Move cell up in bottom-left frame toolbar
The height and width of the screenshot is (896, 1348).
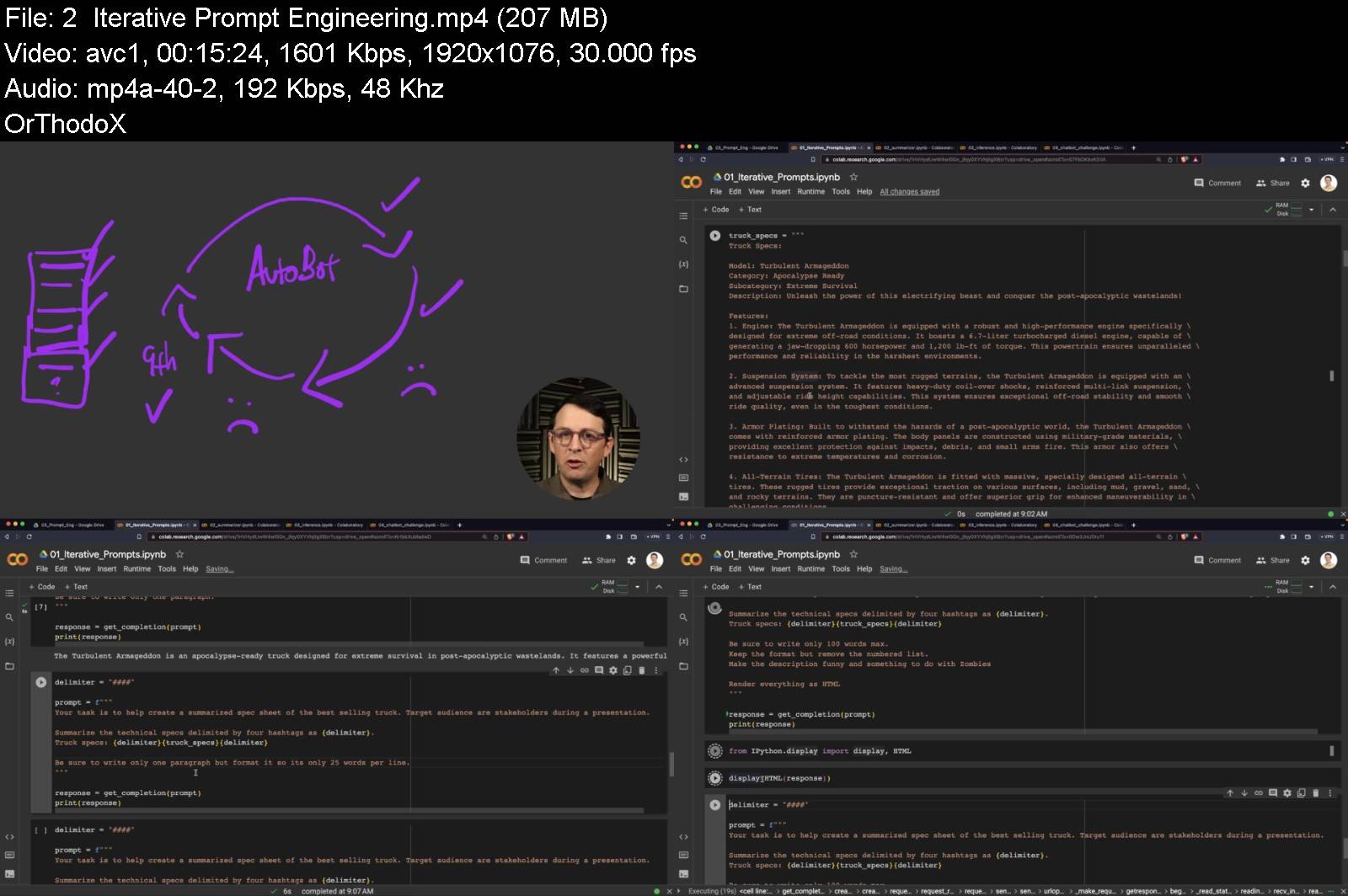(x=556, y=670)
